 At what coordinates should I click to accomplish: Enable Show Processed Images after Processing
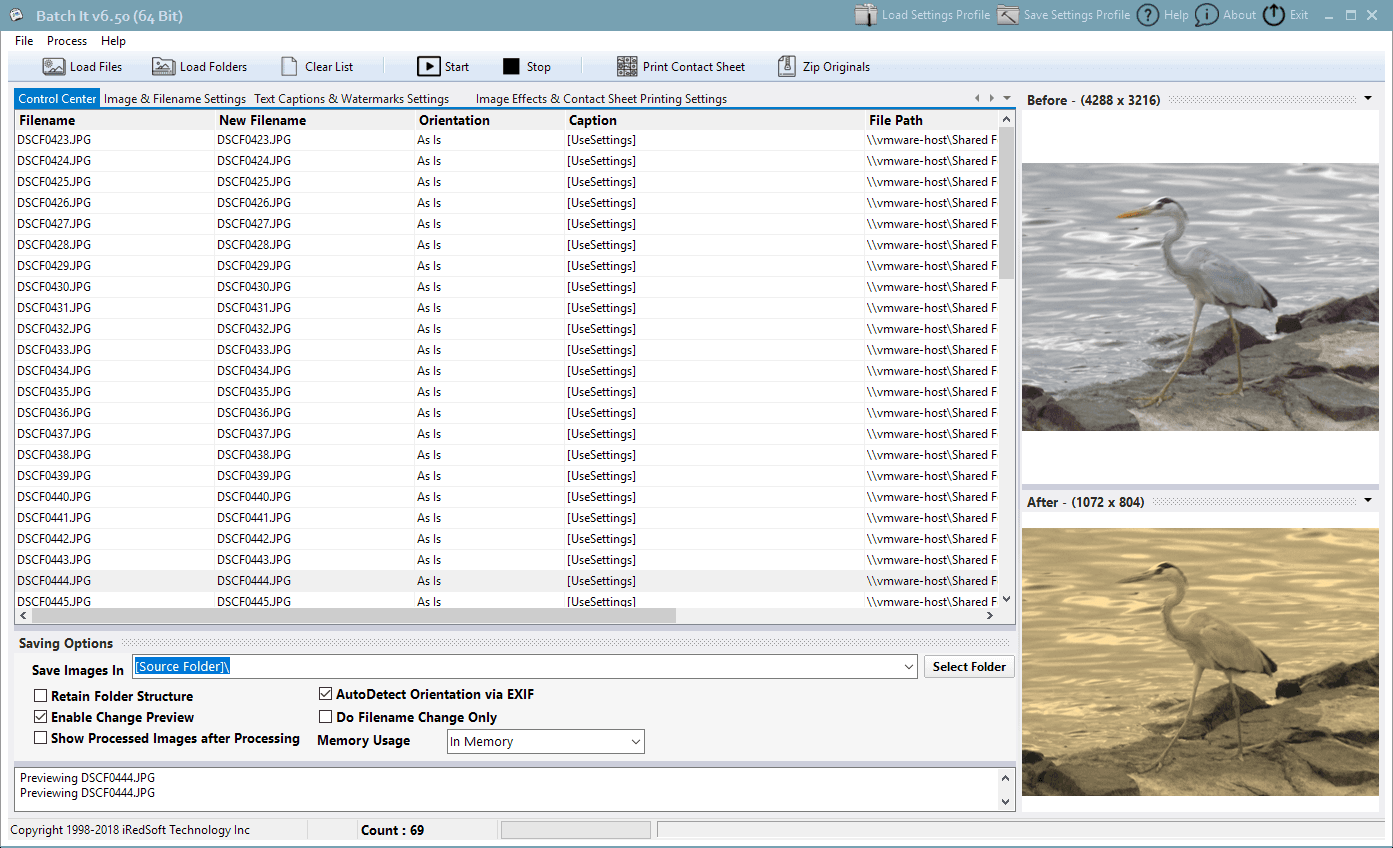click(x=41, y=738)
